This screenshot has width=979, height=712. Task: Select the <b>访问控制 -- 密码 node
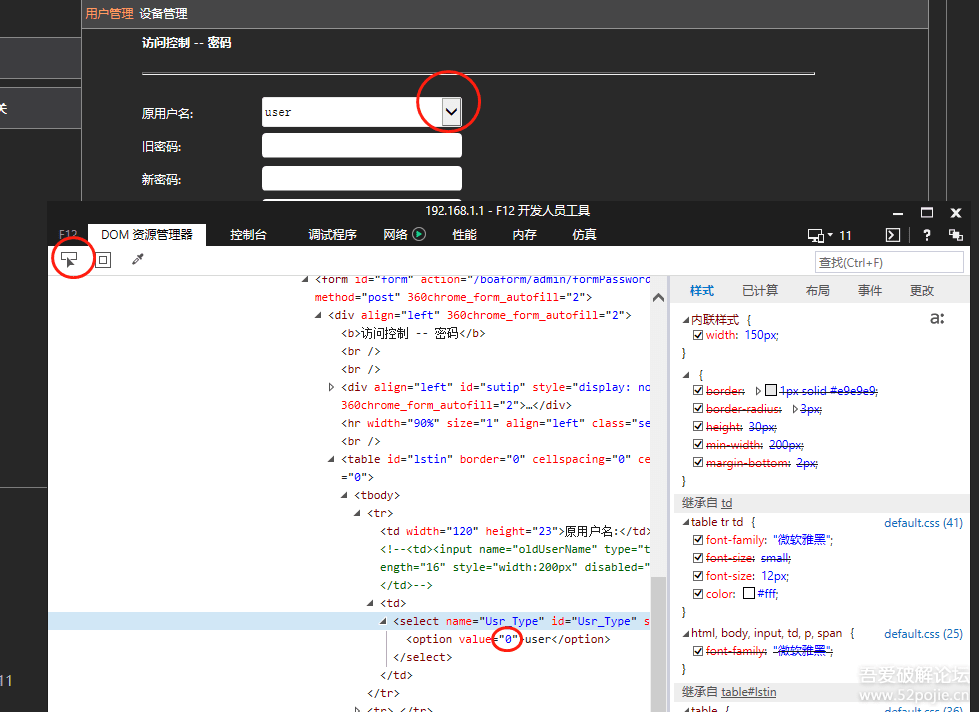click(413, 334)
